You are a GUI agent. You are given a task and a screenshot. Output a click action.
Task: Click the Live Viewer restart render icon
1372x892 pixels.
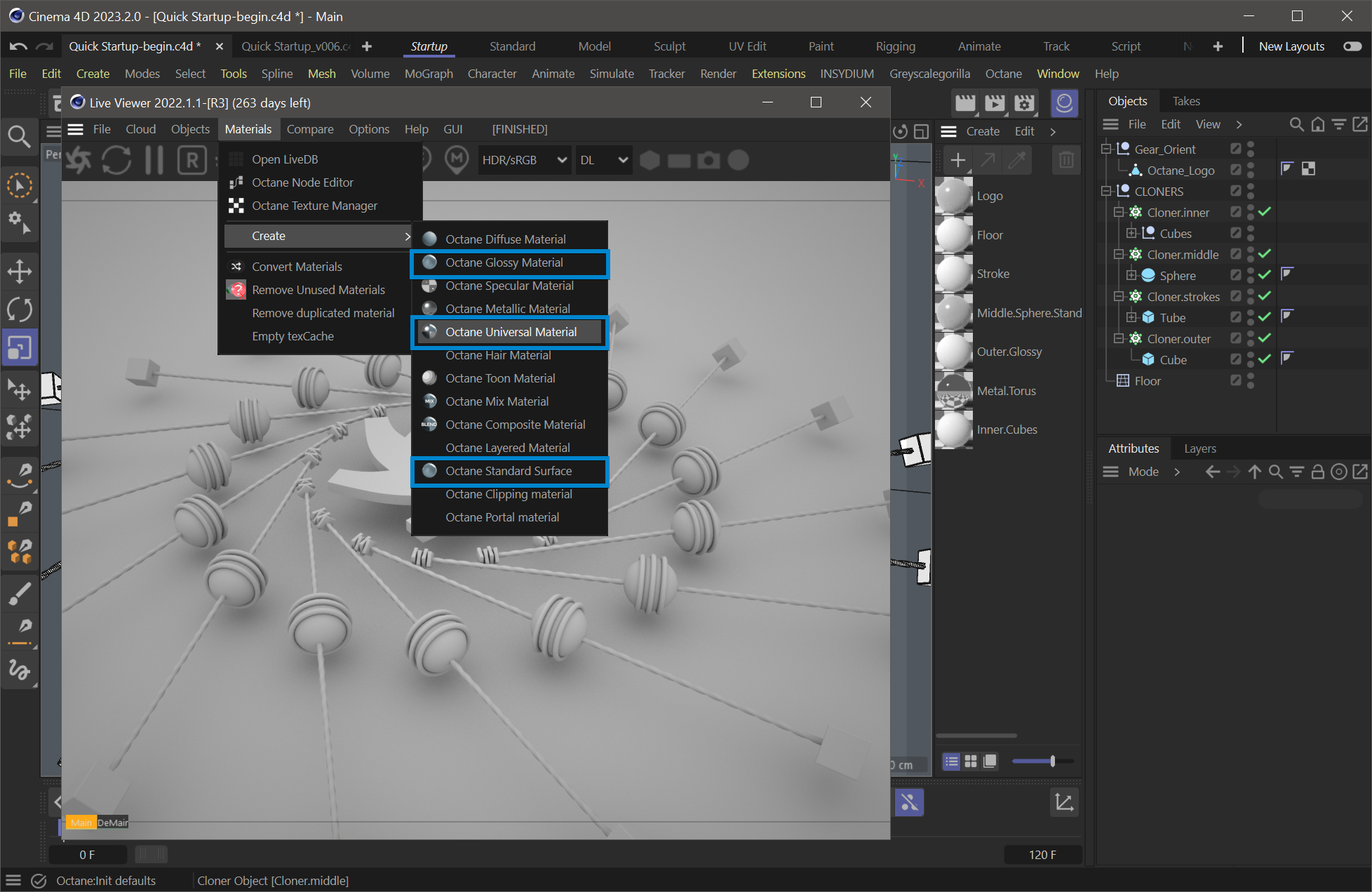[116, 160]
